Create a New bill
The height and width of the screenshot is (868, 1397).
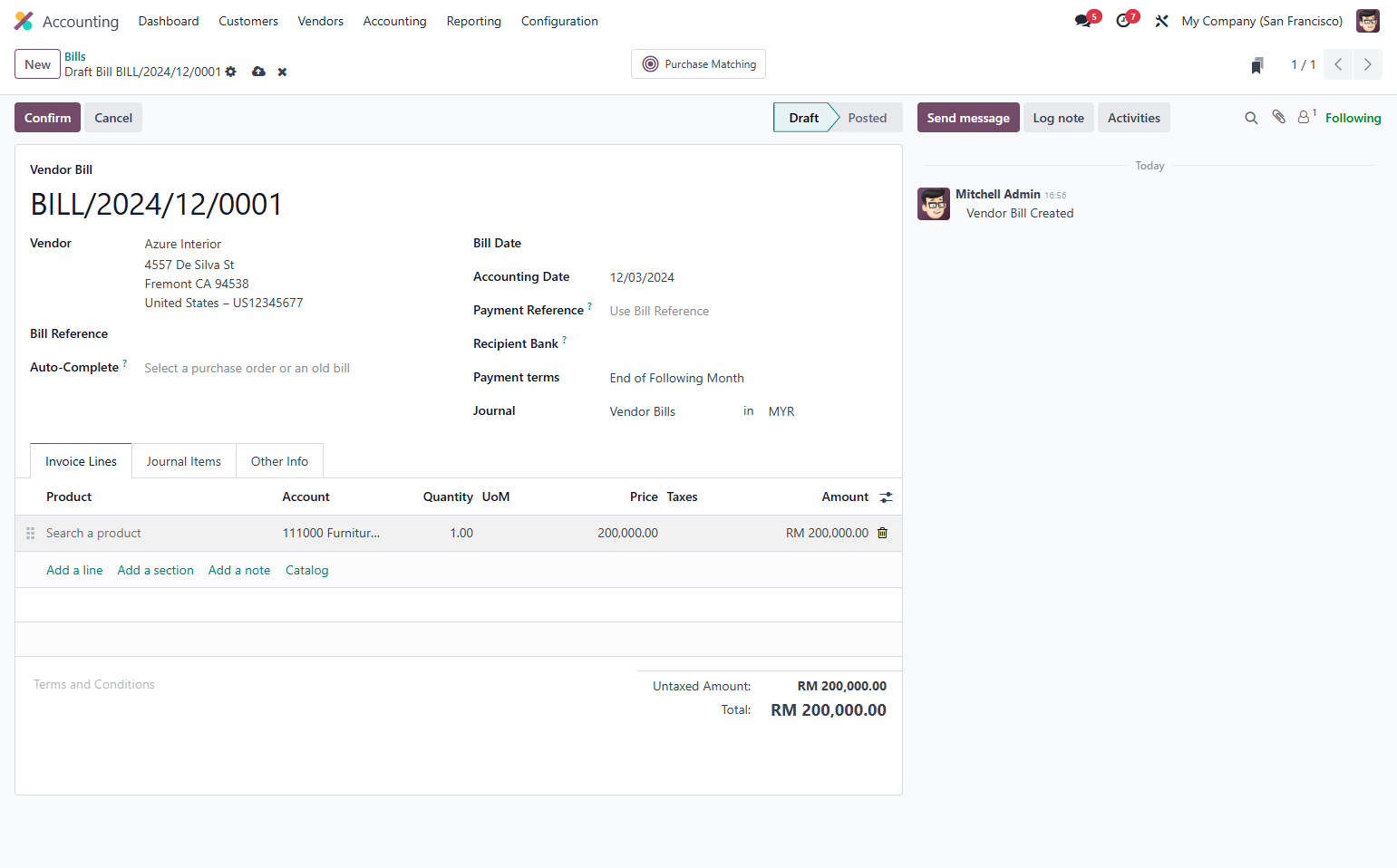pyautogui.click(x=37, y=64)
